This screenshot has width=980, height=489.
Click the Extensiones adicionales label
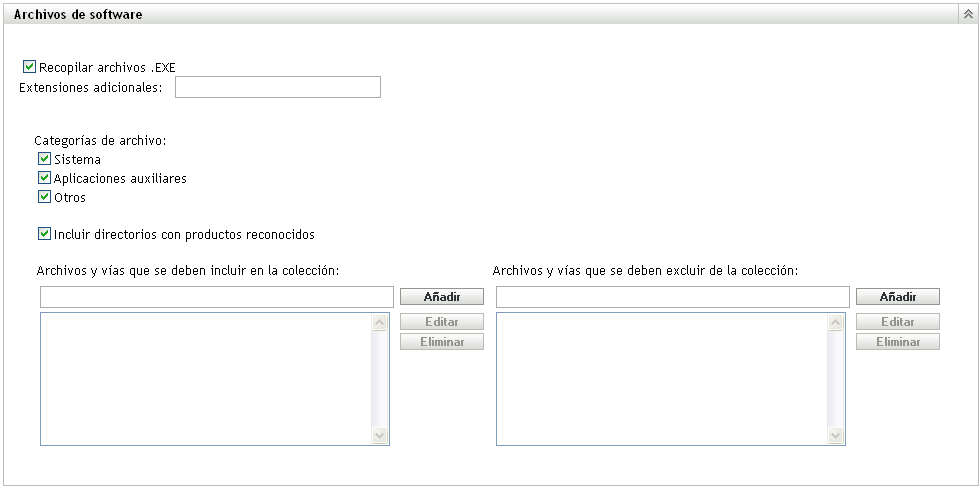91,88
